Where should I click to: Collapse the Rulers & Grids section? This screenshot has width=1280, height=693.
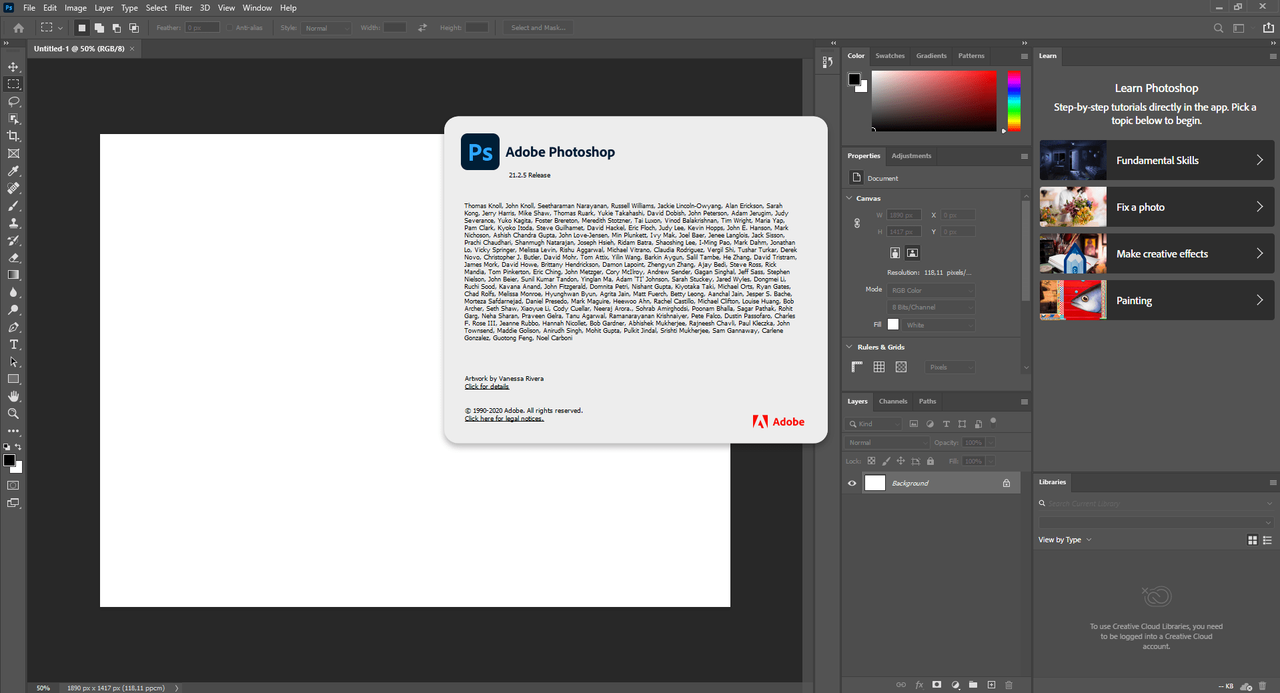click(x=849, y=347)
